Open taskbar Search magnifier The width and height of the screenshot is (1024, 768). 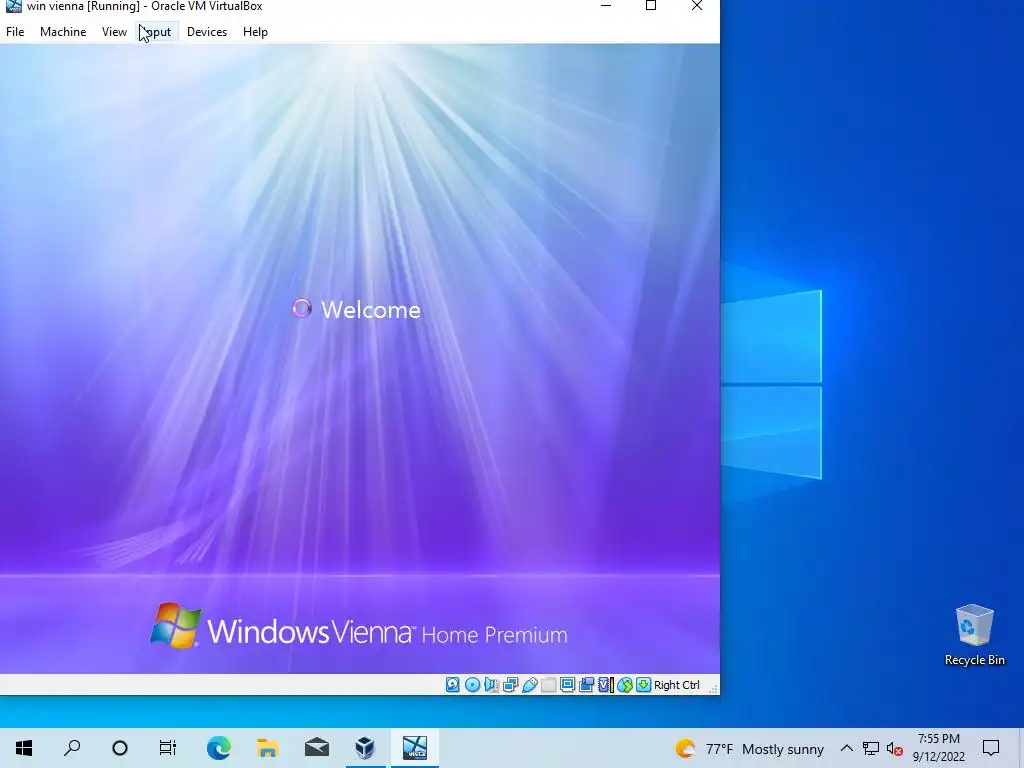(x=72, y=748)
